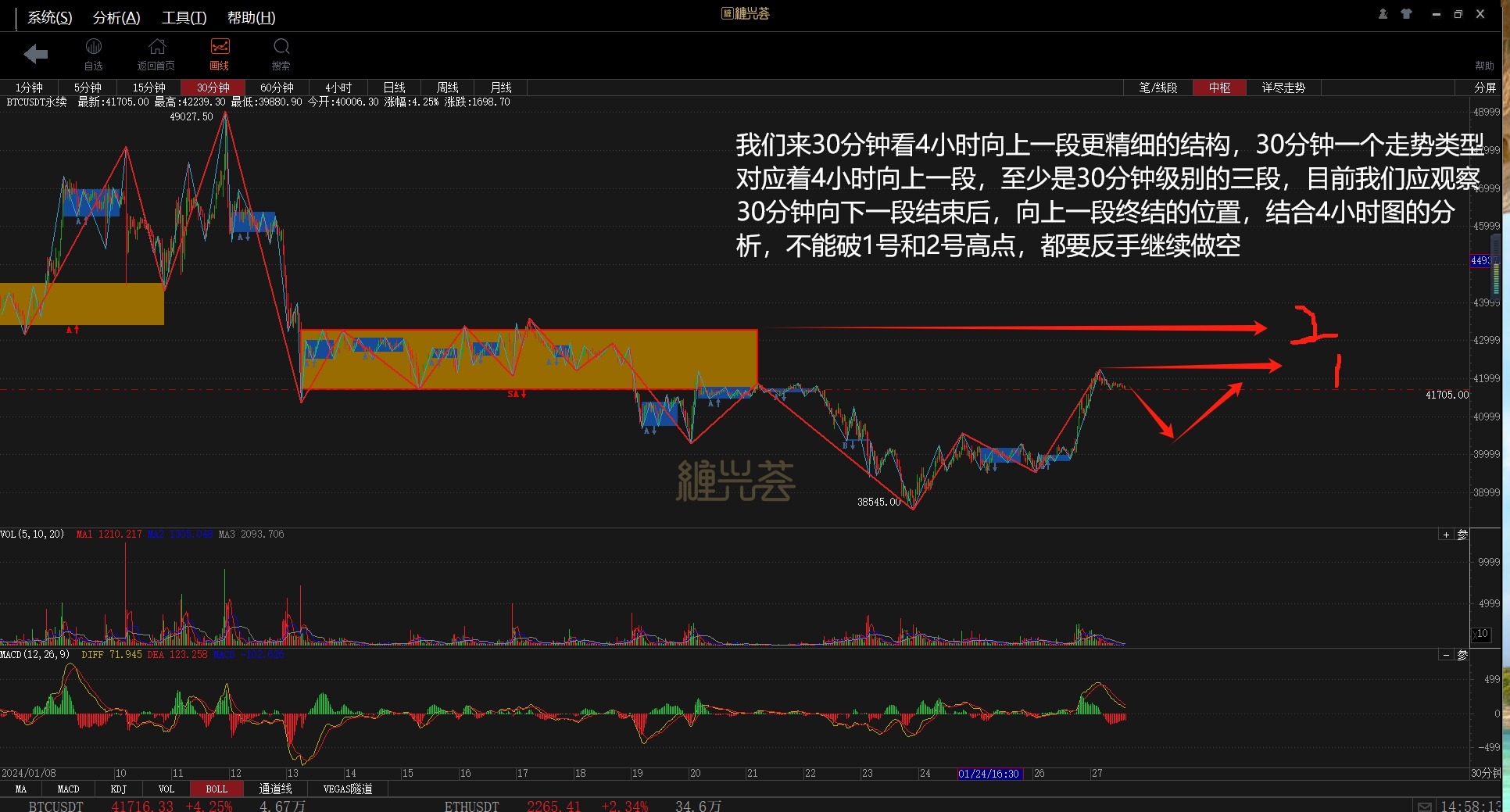This screenshot has width=1510, height=812.
Task: Open the skin theme shirt icon
Action: click(x=1407, y=14)
